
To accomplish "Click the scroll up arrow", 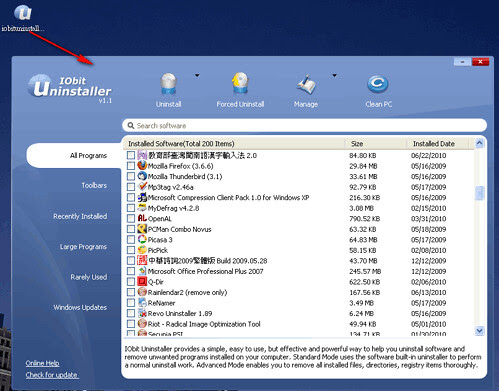I will click(x=480, y=143).
